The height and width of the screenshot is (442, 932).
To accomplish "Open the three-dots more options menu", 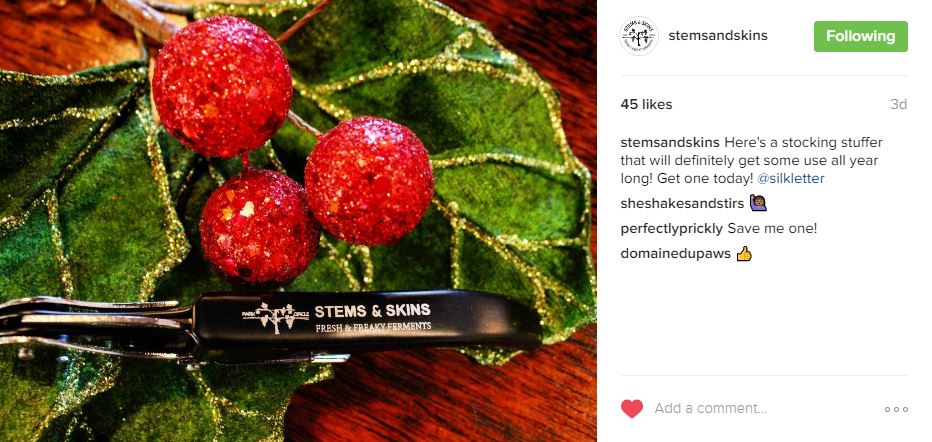I will 896,409.
